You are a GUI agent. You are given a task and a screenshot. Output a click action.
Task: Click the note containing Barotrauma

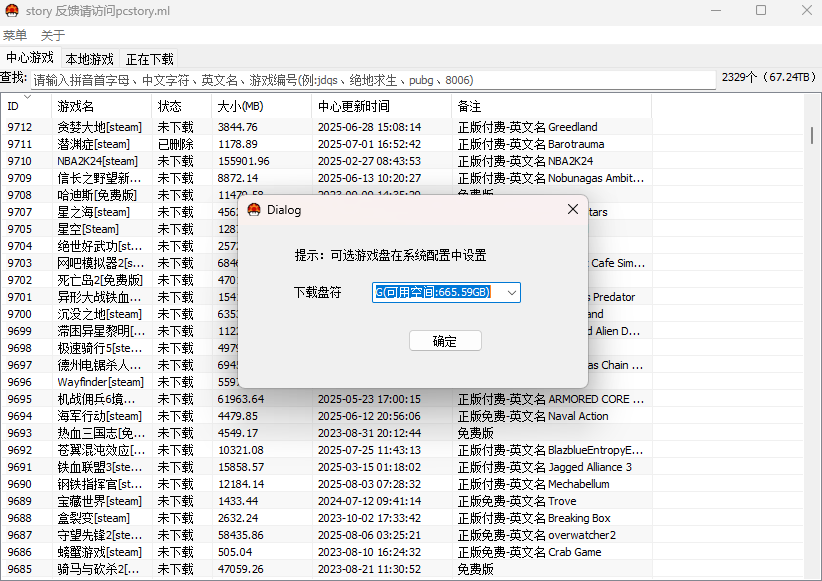pyautogui.click(x=531, y=144)
